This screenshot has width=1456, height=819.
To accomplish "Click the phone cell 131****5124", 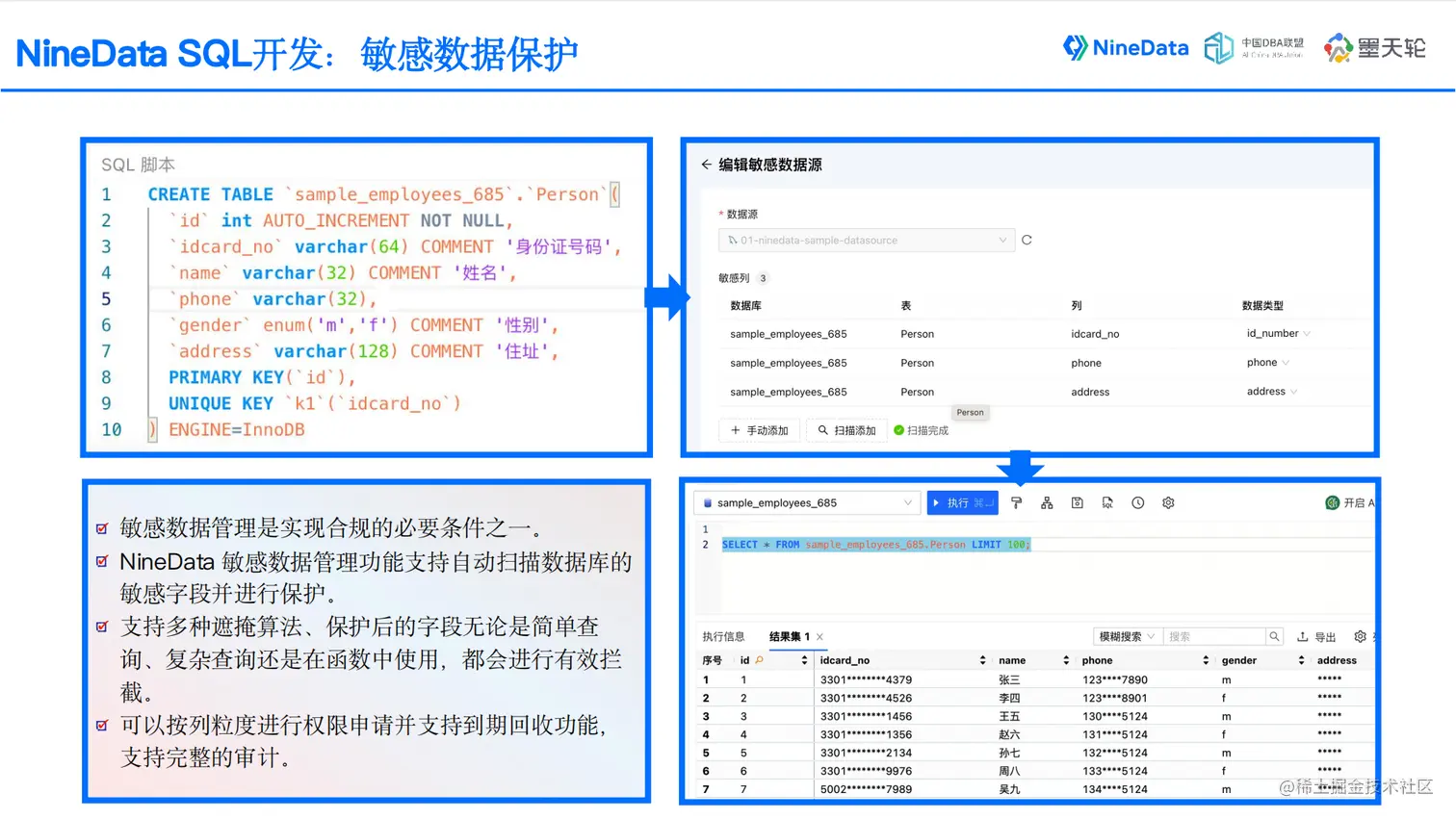I will pyautogui.click(x=1114, y=734).
